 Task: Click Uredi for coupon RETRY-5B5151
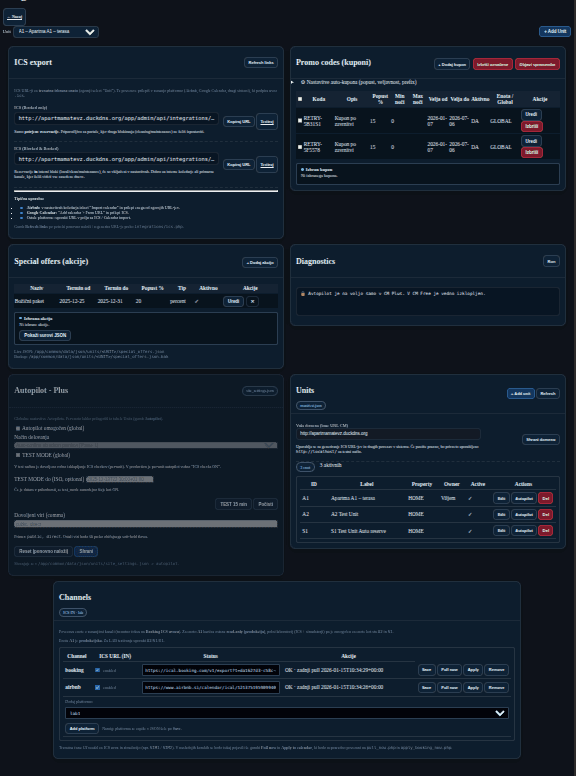point(531,114)
